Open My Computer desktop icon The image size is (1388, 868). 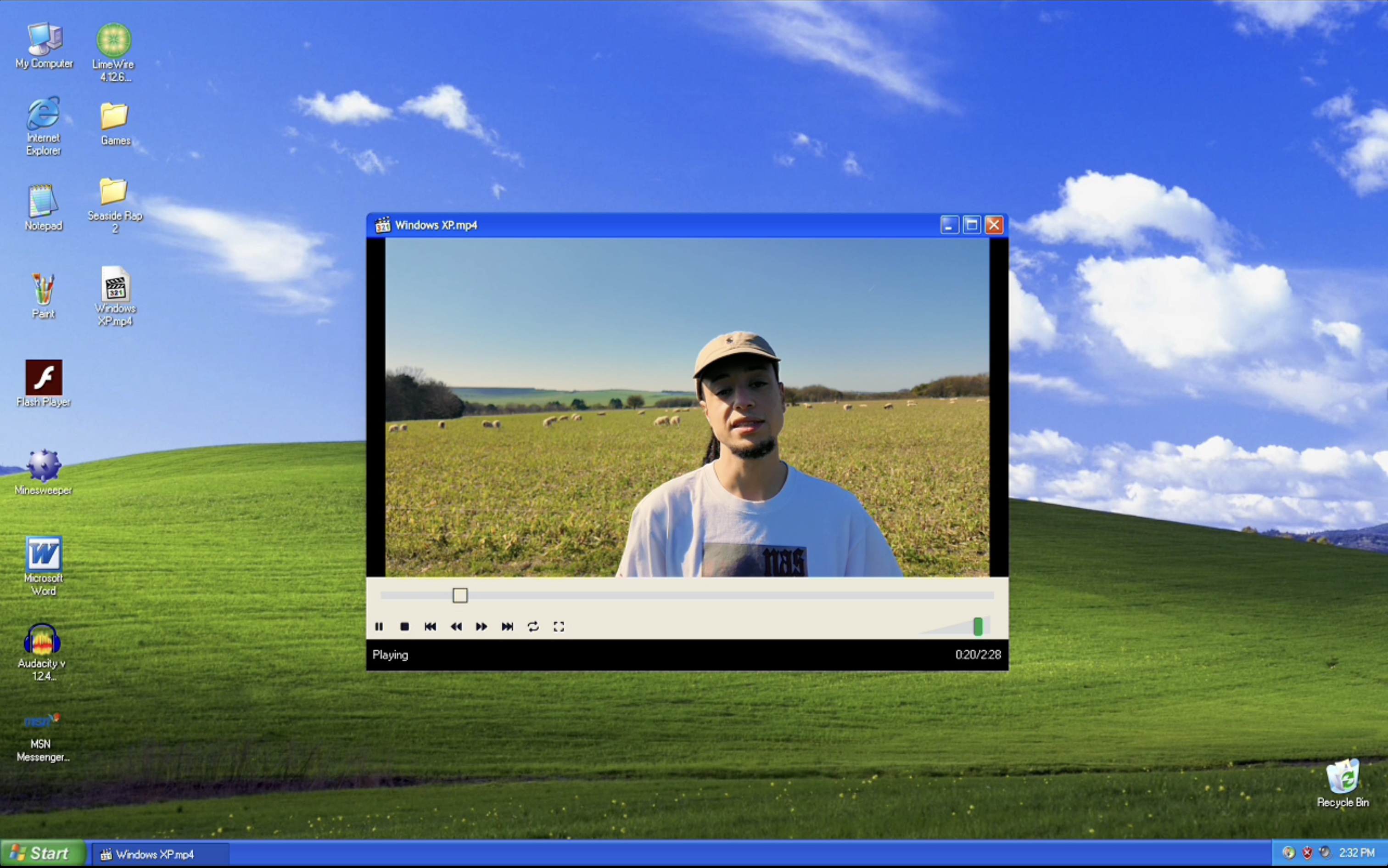44,46
